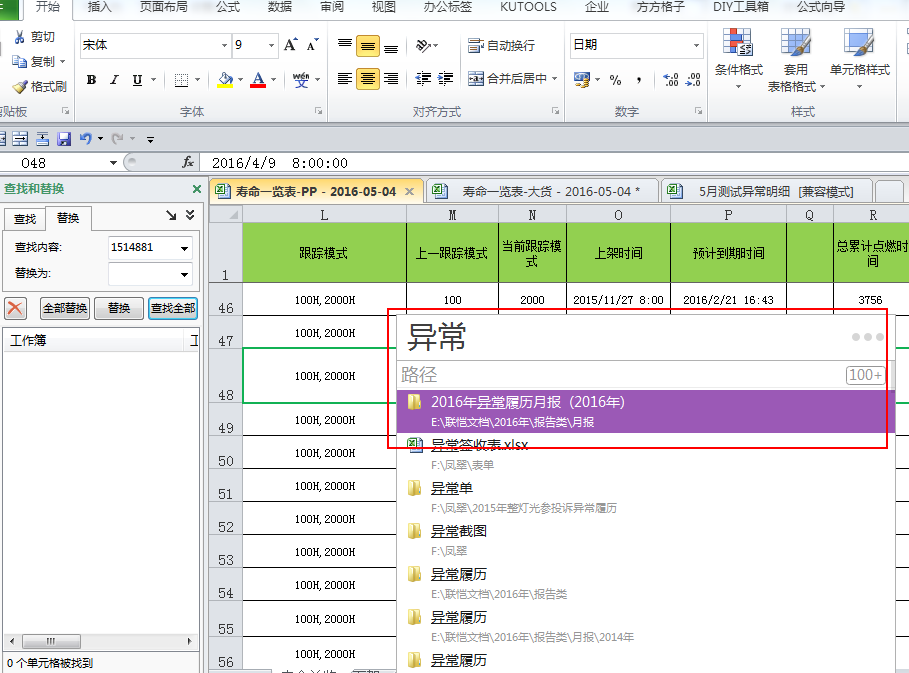The height and width of the screenshot is (673, 909).
Task: Click the red font color button
Action: pyautogui.click(x=258, y=80)
